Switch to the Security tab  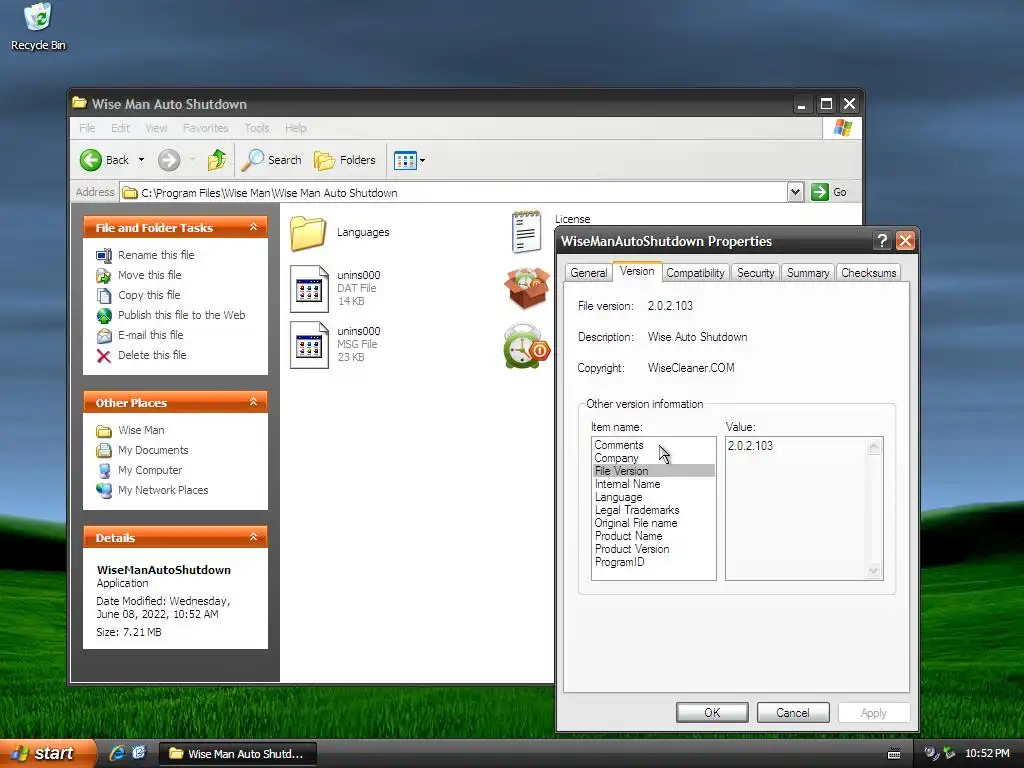click(x=756, y=273)
